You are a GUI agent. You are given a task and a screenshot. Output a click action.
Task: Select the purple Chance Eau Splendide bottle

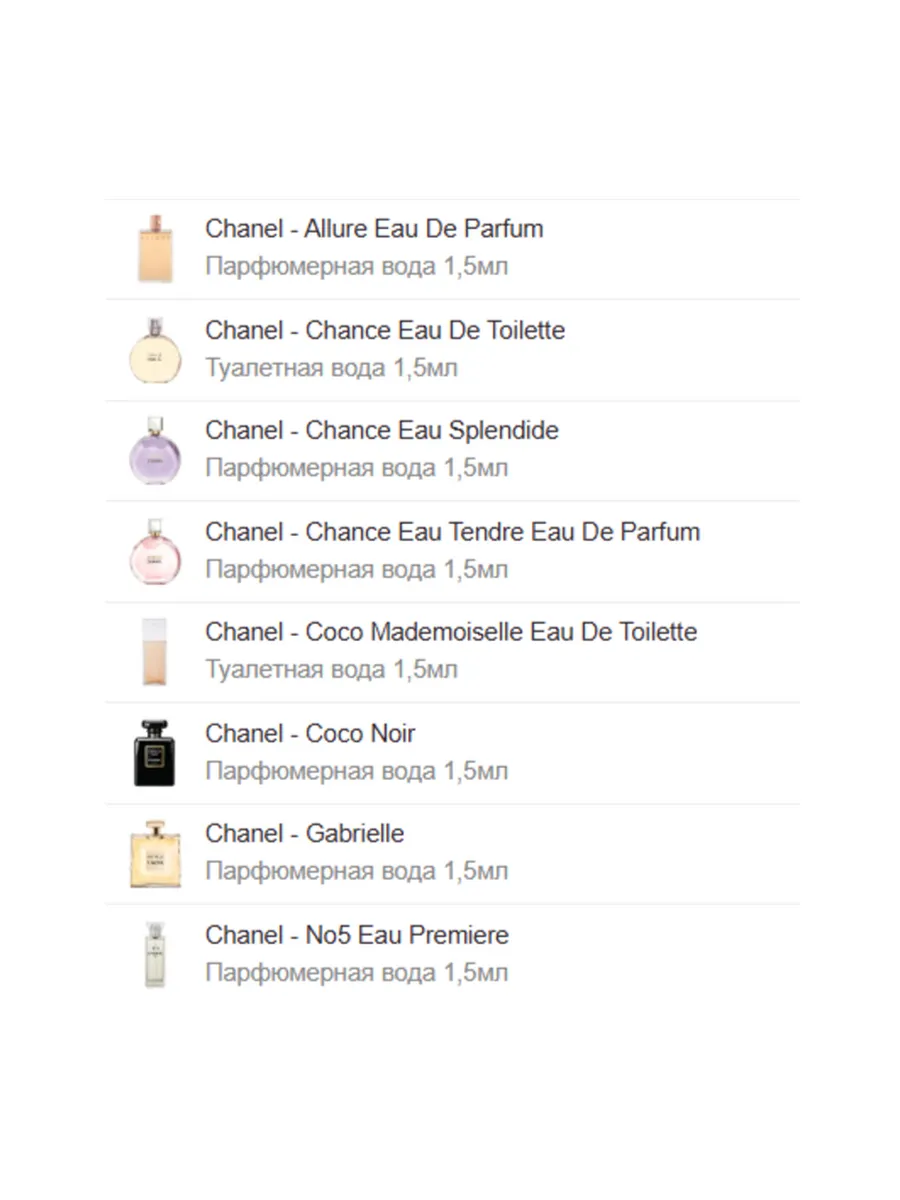click(x=155, y=451)
